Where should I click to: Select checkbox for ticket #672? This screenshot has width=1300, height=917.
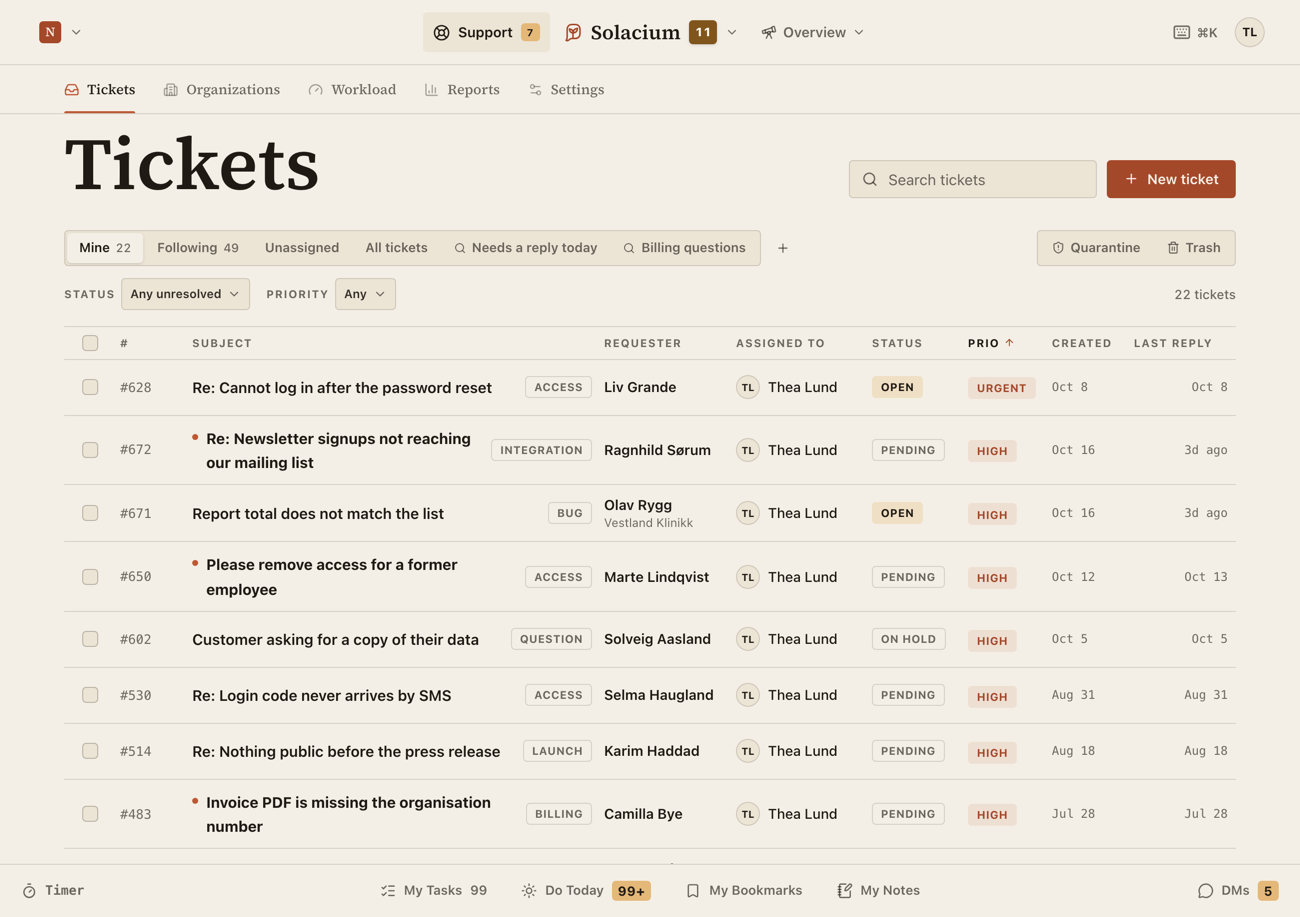90,450
